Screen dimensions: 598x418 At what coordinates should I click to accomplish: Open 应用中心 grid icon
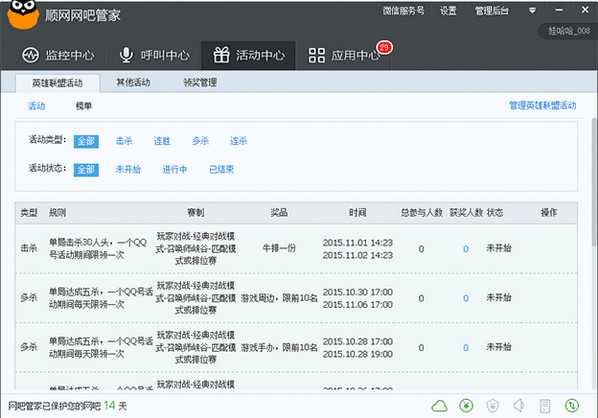click(317, 55)
